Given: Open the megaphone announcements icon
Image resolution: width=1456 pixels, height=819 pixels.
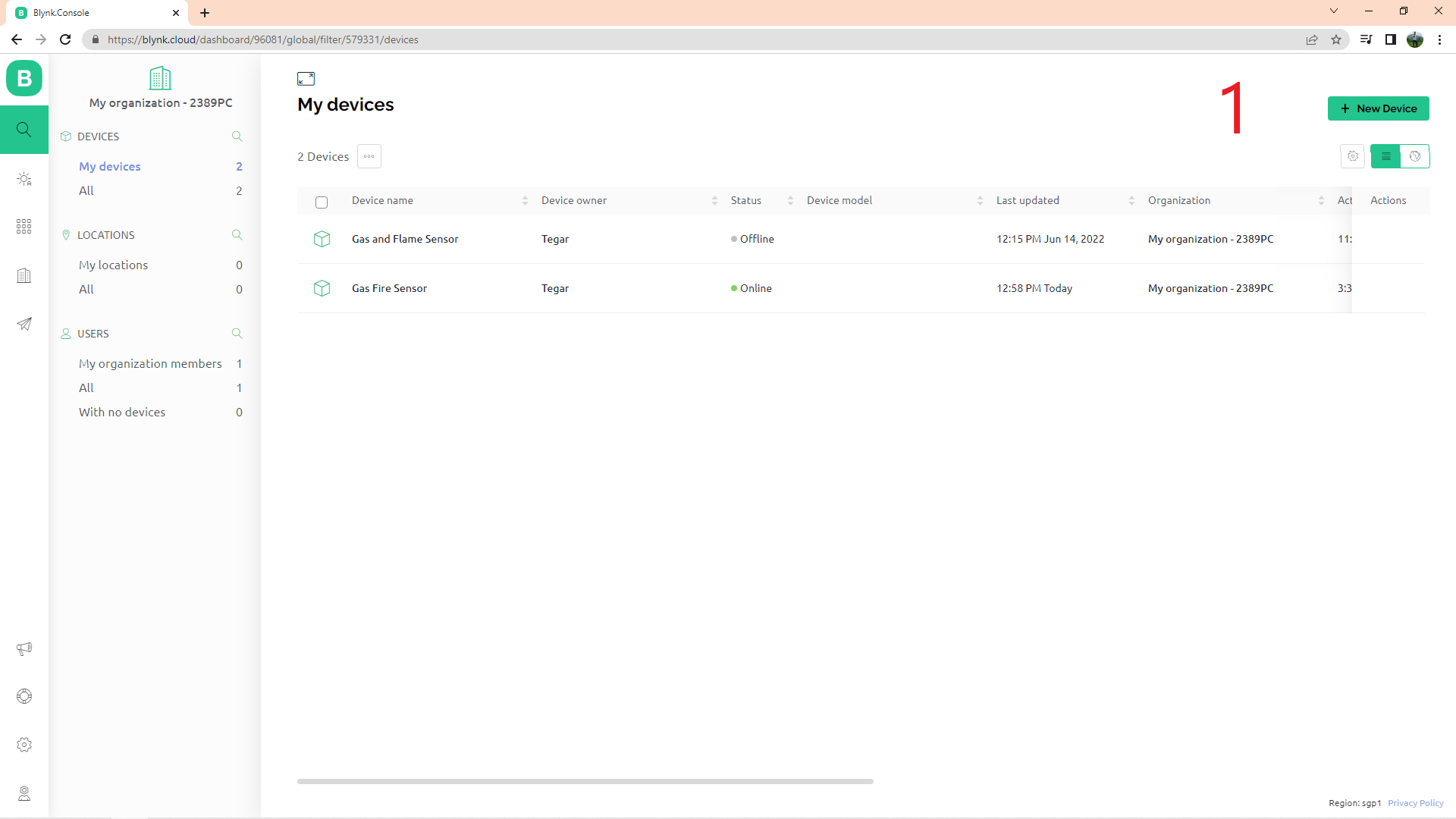Looking at the screenshot, I should tap(24, 648).
